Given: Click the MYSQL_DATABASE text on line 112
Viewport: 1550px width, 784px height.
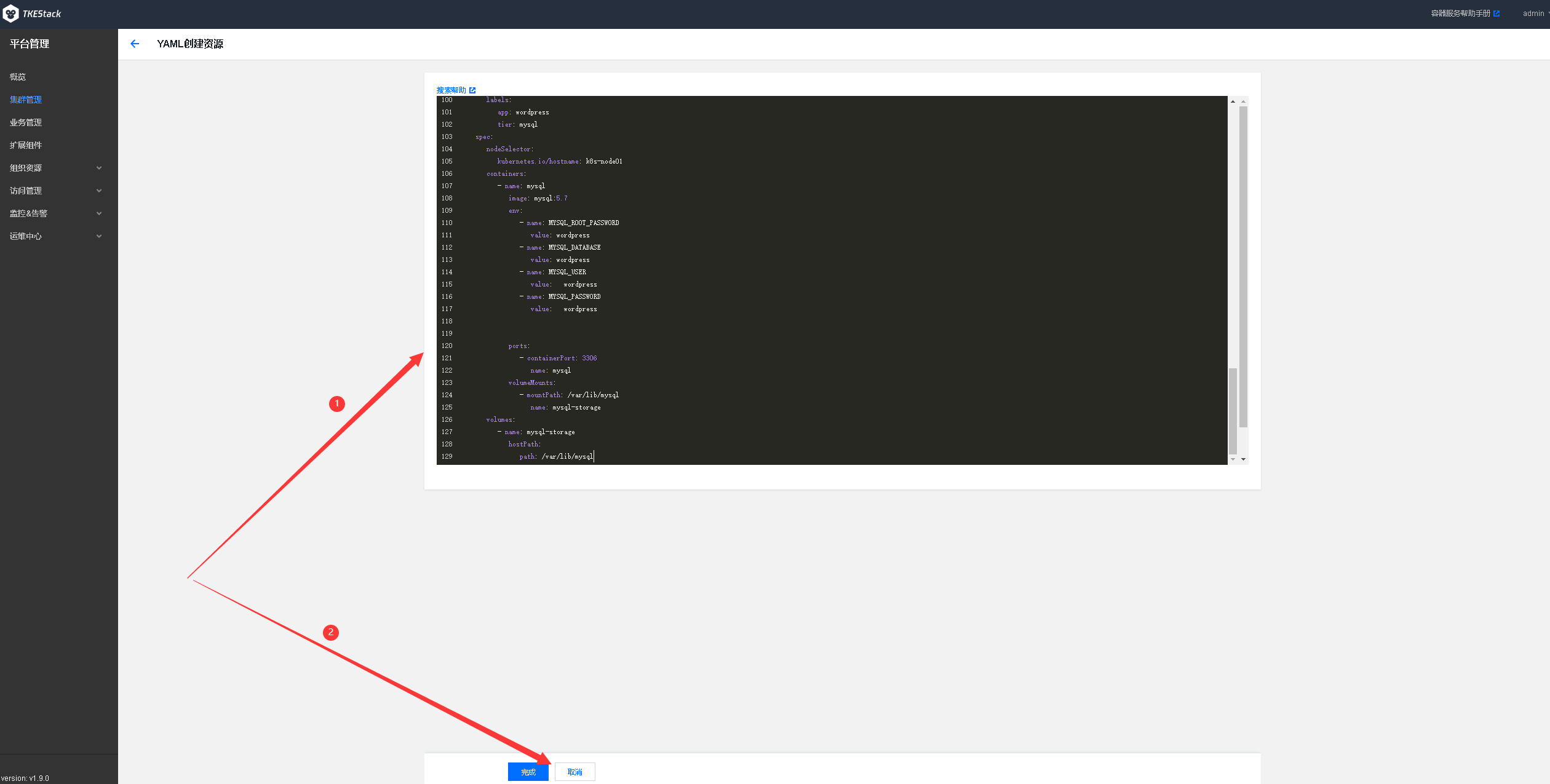Looking at the screenshot, I should point(574,247).
